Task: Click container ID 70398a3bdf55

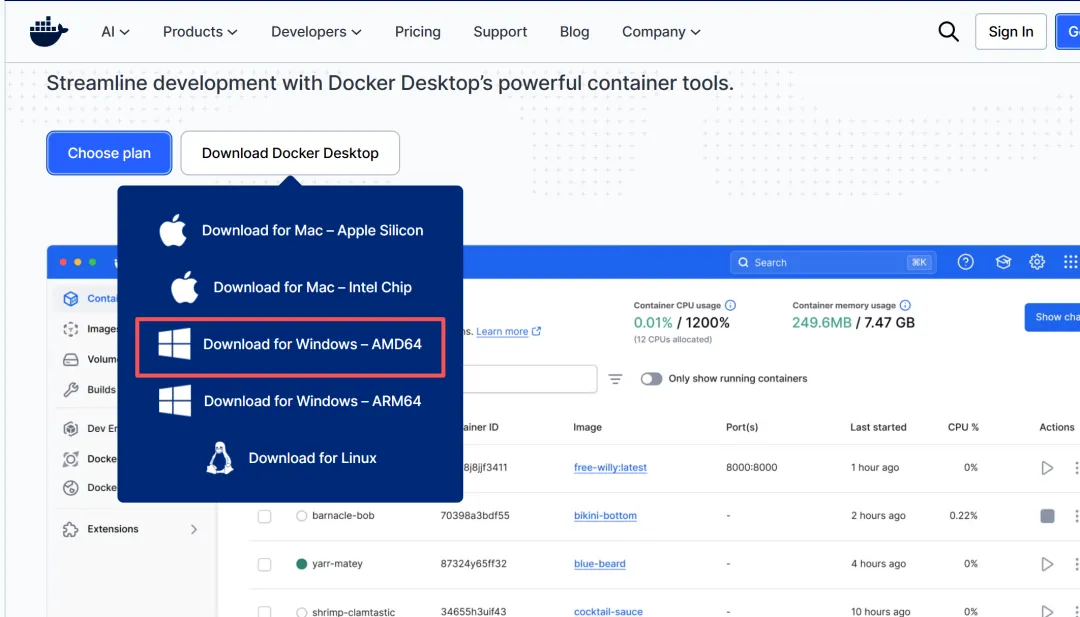Action: 475,516
